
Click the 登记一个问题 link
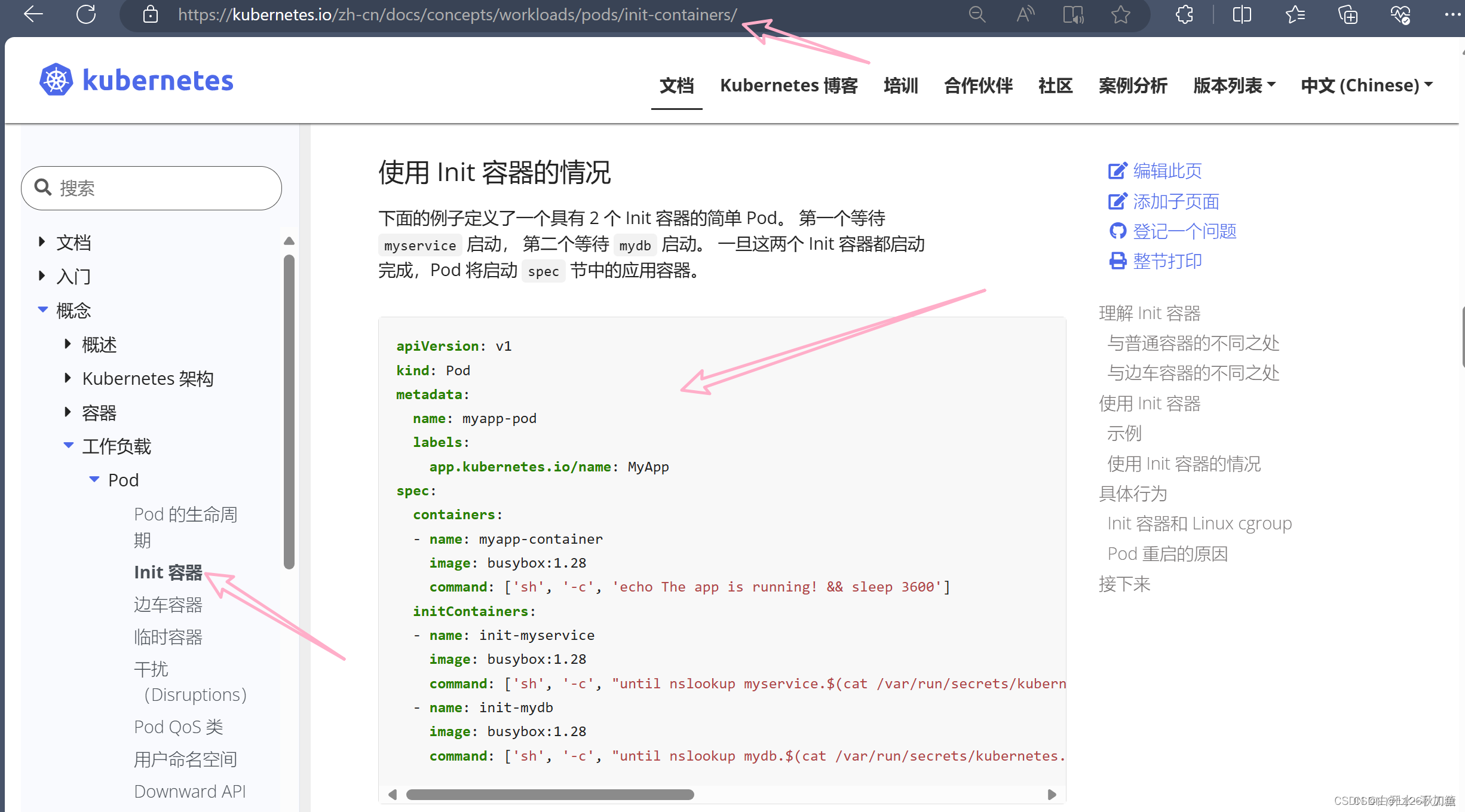[x=1185, y=231]
